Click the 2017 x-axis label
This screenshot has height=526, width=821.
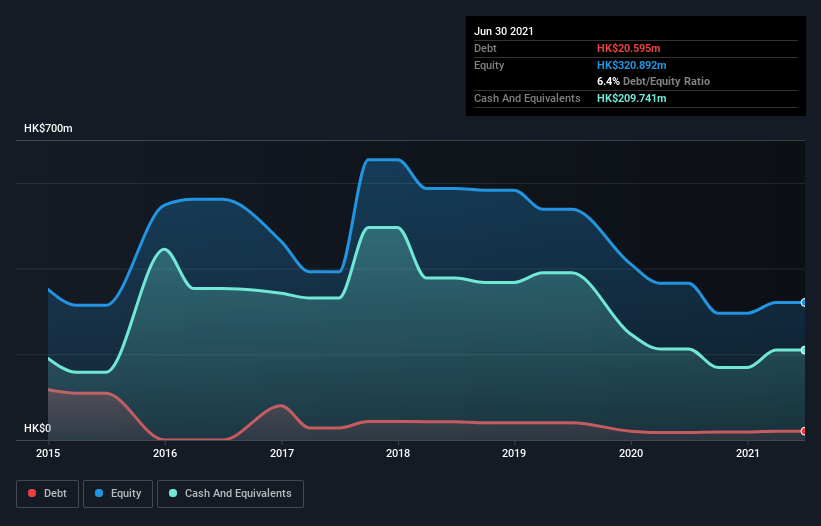point(282,453)
